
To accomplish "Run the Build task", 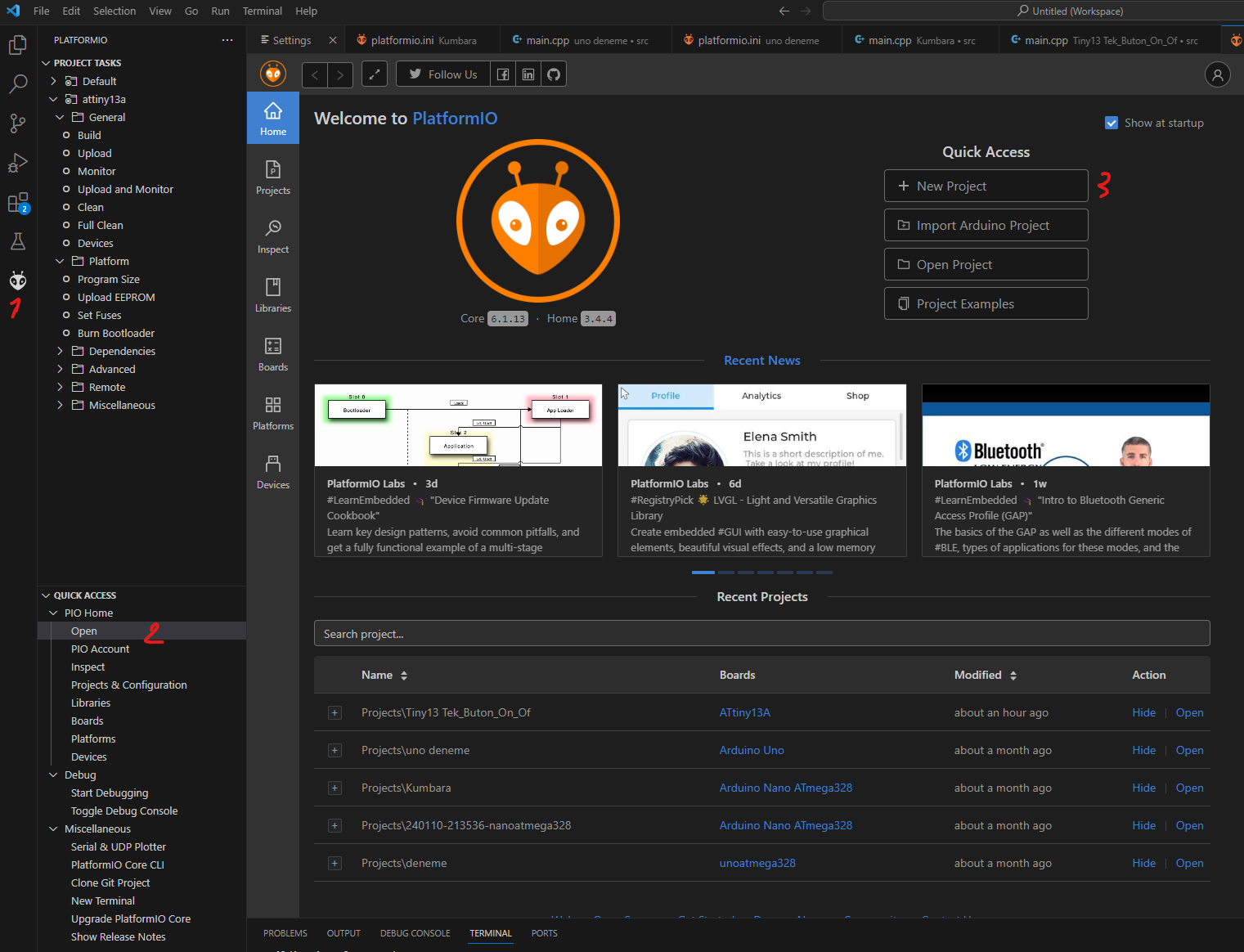I will point(89,135).
